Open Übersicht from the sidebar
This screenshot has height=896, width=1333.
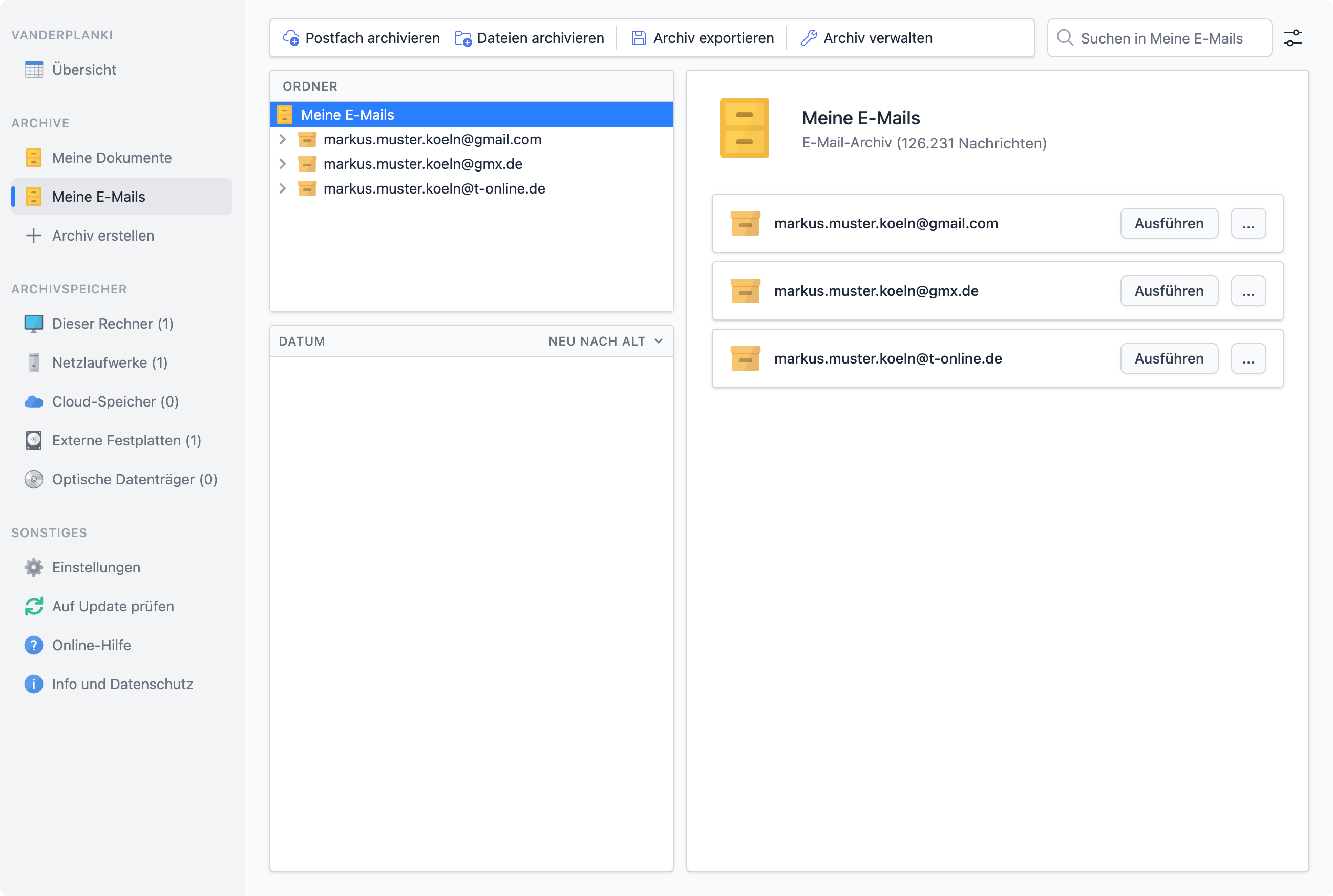click(84, 70)
